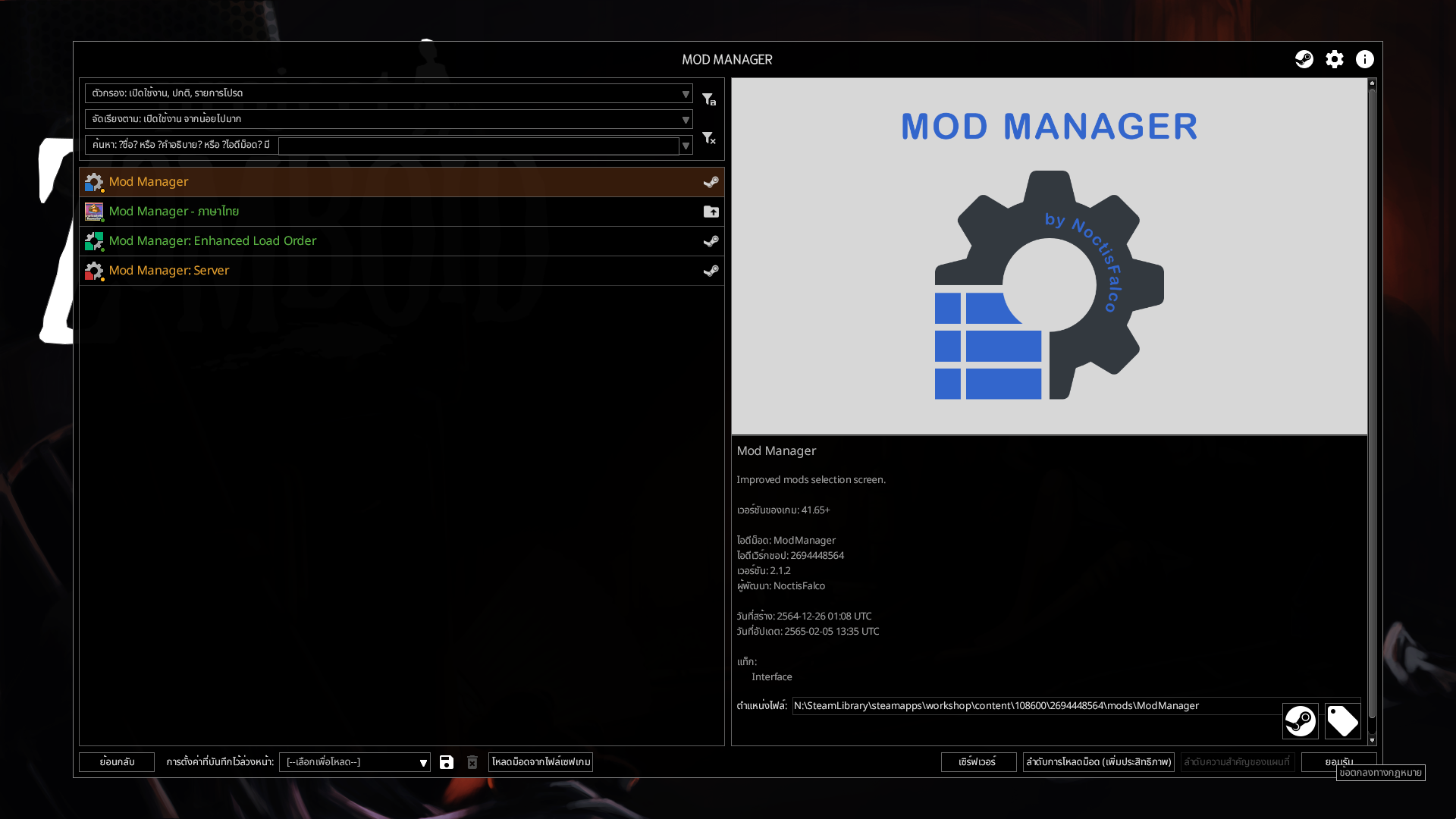
Task: Click the info icon in header
Action: click(1364, 59)
